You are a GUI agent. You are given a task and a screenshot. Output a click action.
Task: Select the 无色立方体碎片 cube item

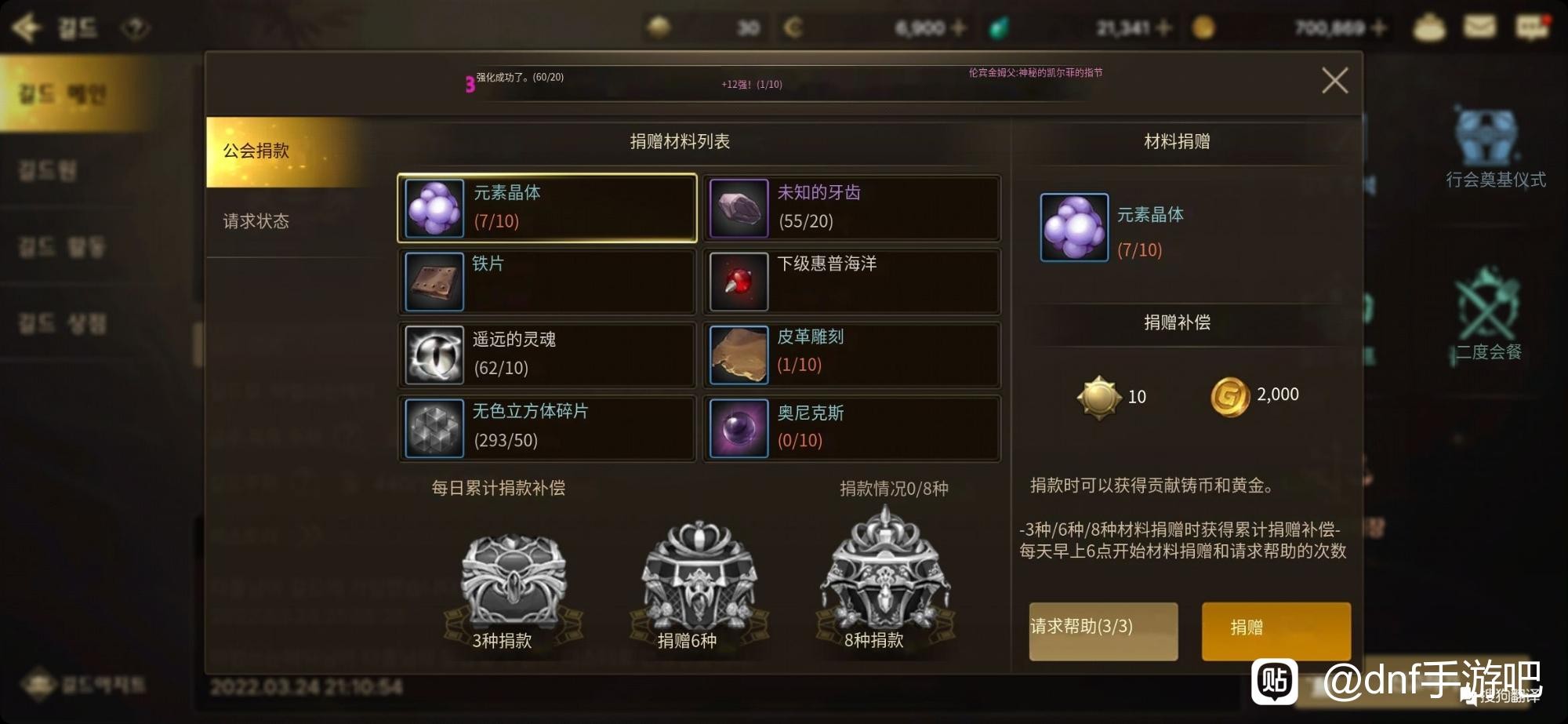click(547, 428)
